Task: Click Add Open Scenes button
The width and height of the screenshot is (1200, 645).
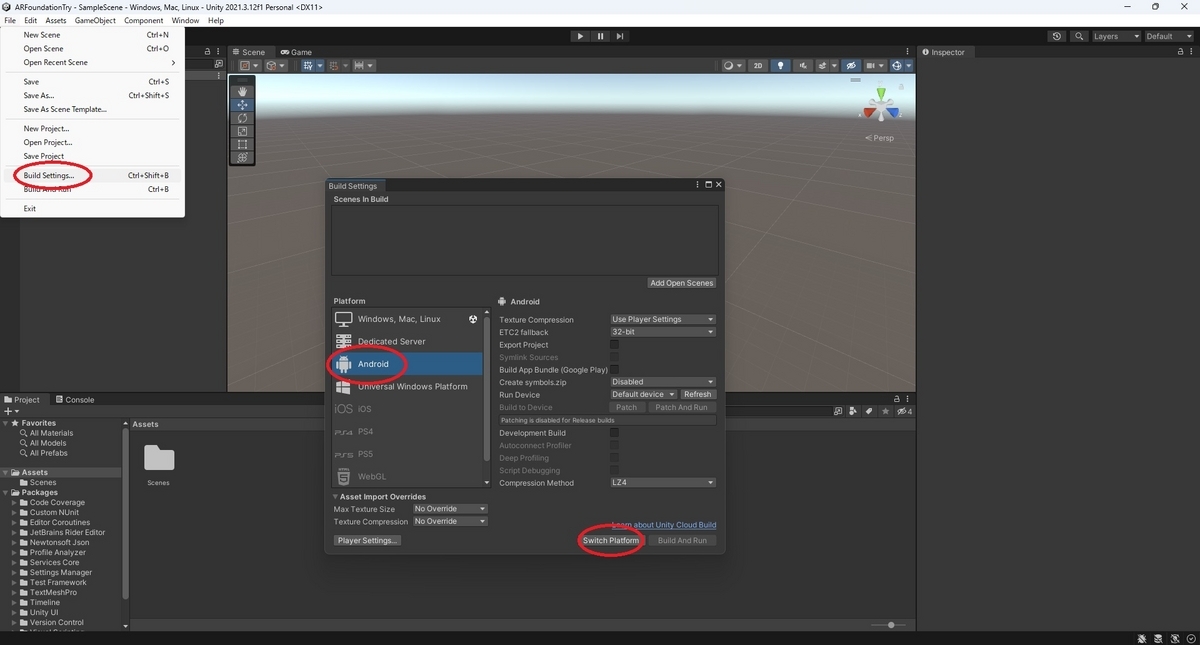Action: click(682, 283)
